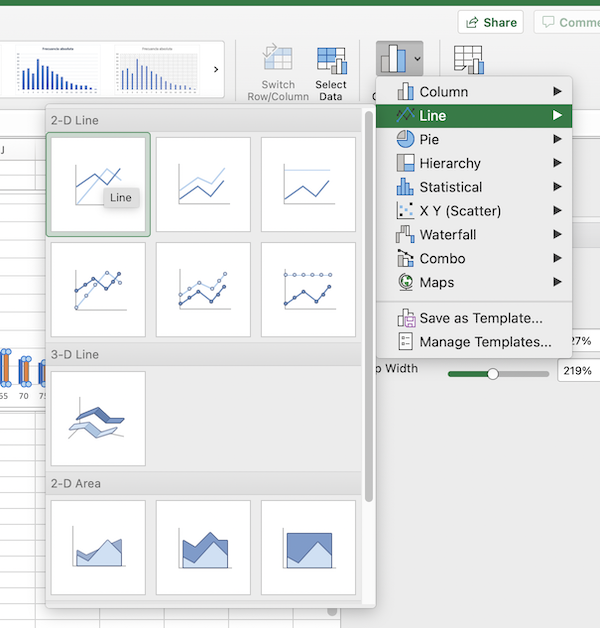Select the basic Line chart thumbnail
Viewport: 600px width, 628px height.
pyautogui.click(x=98, y=185)
